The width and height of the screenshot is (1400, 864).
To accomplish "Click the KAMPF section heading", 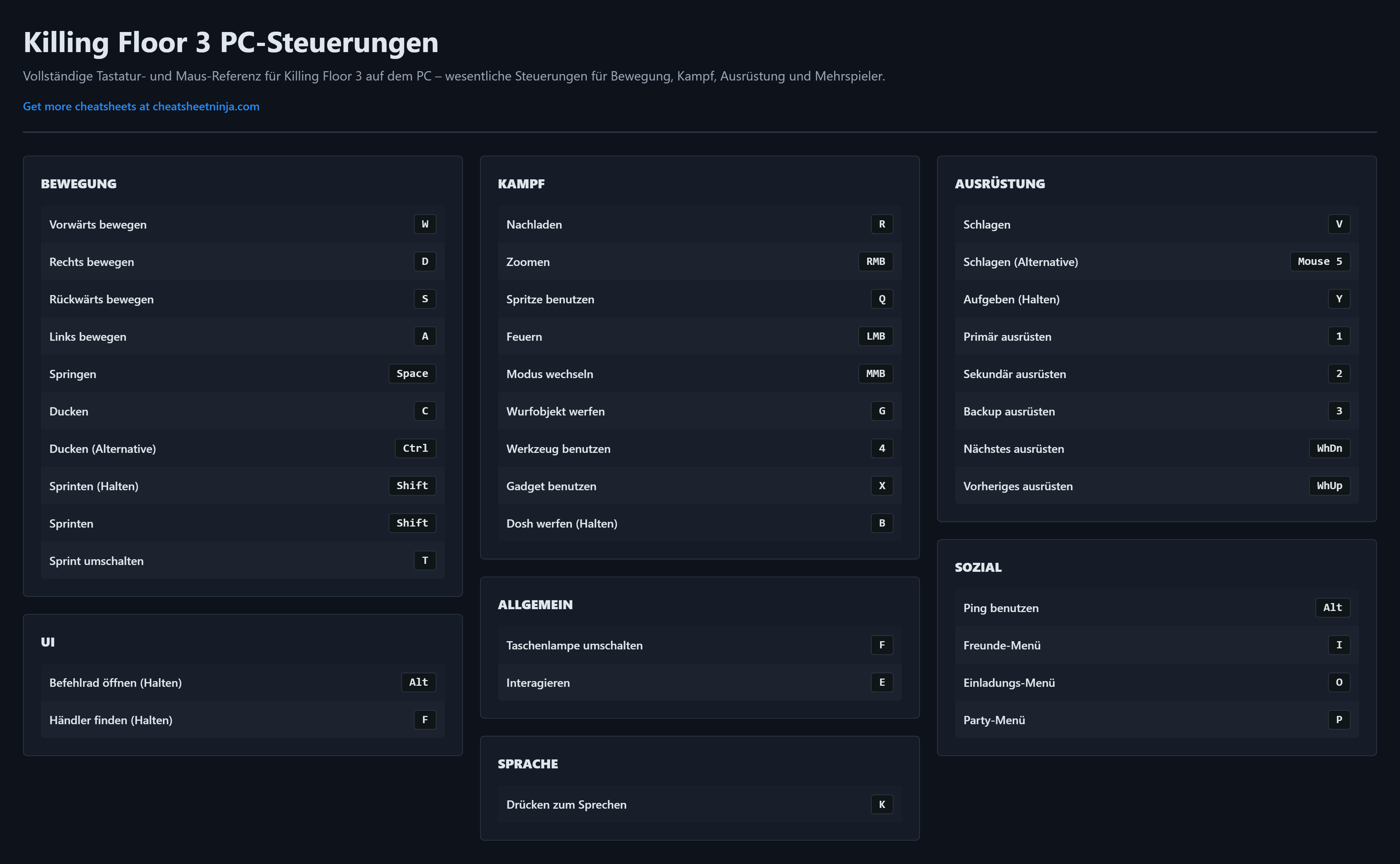I will [x=521, y=184].
